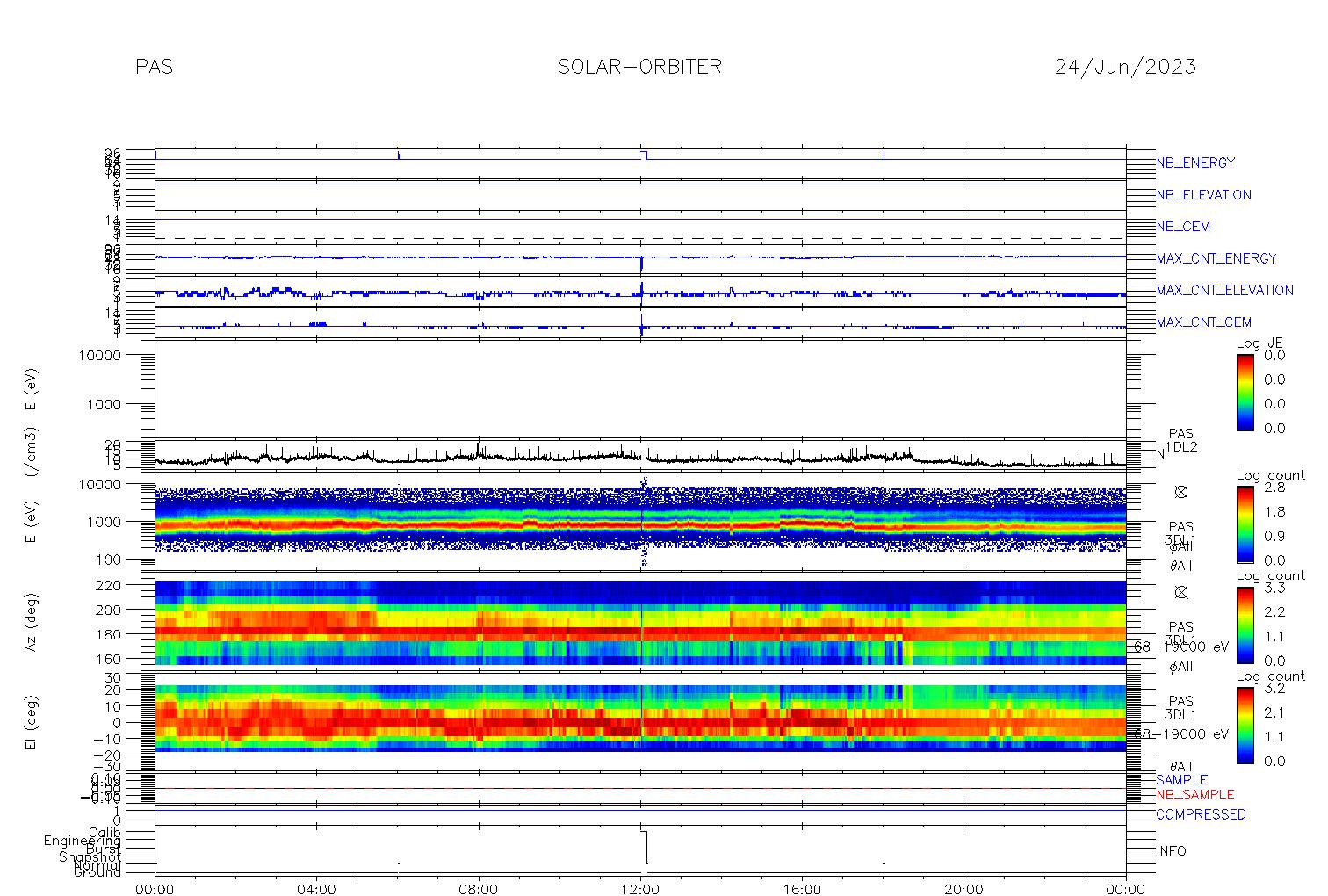Click the mode step at noon in INFO panel
1328x896 pixels.
[645, 848]
